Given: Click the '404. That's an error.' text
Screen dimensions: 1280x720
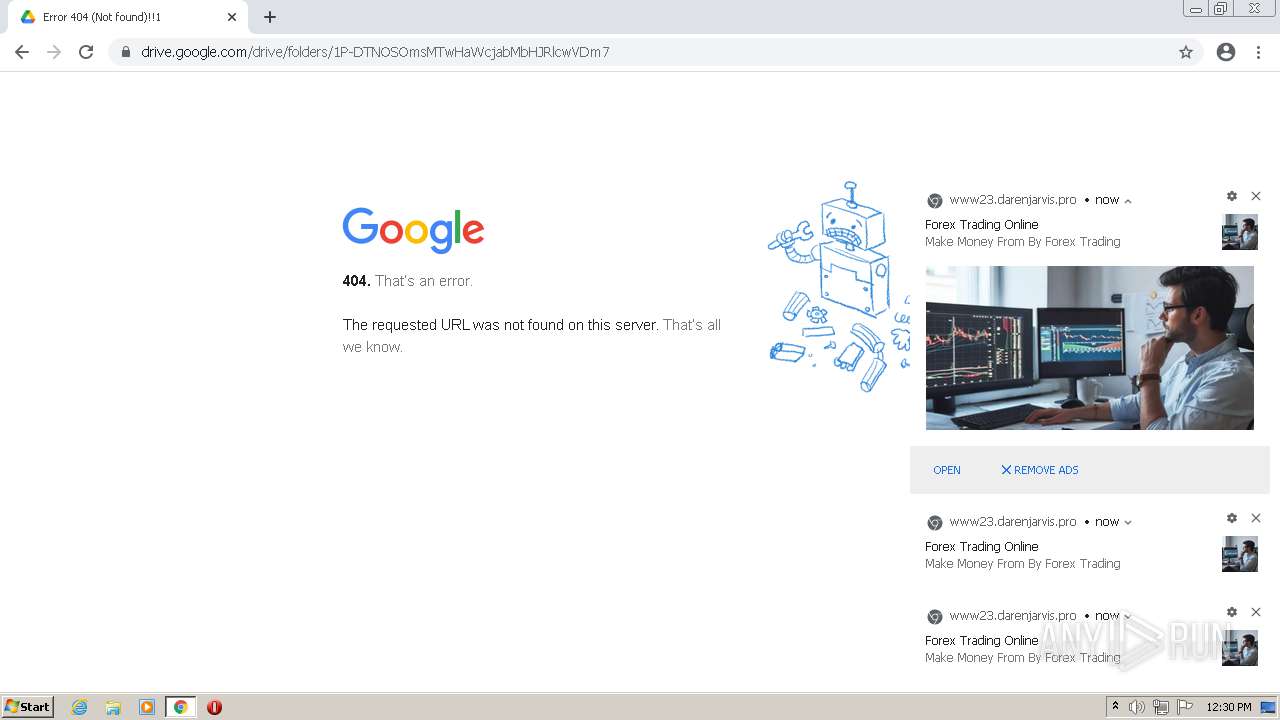Looking at the screenshot, I should pos(408,281).
